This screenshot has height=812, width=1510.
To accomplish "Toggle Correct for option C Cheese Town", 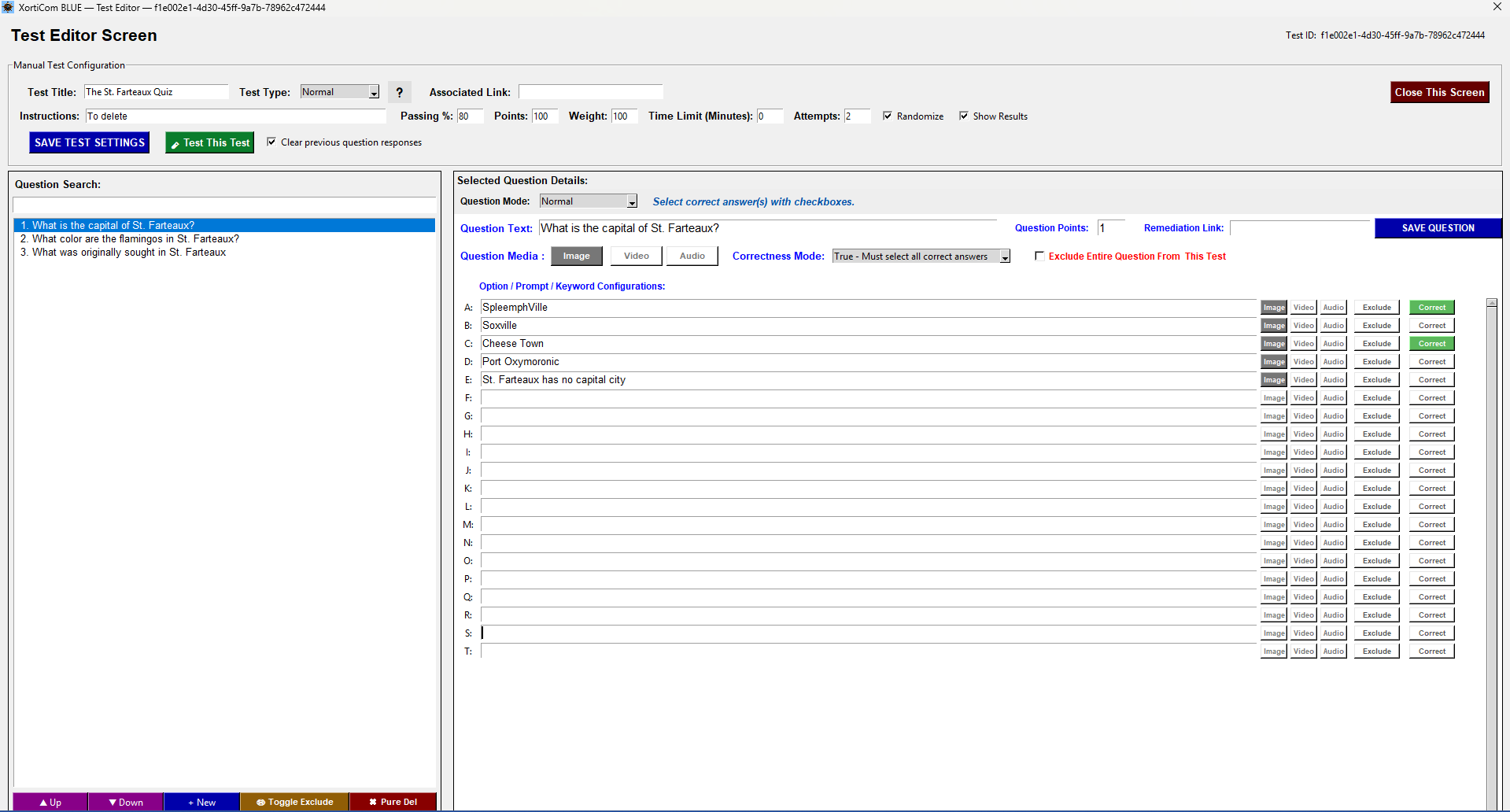I will point(1432,344).
